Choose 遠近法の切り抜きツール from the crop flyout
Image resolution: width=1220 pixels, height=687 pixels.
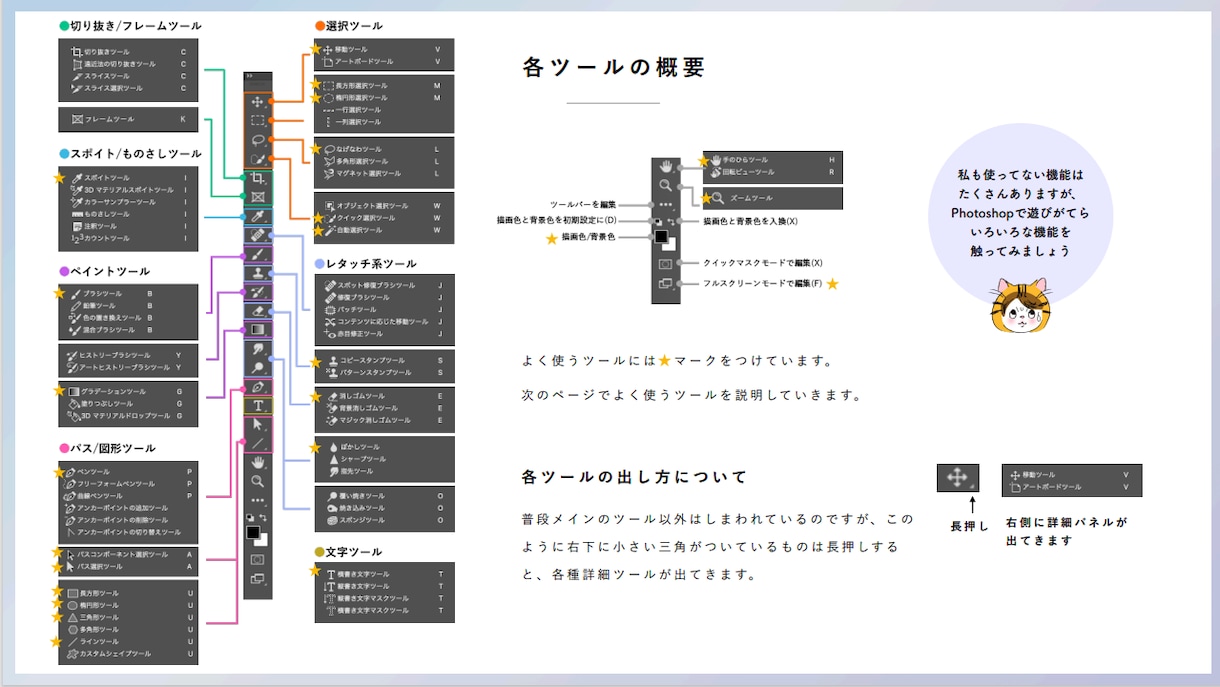click(120, 63)
